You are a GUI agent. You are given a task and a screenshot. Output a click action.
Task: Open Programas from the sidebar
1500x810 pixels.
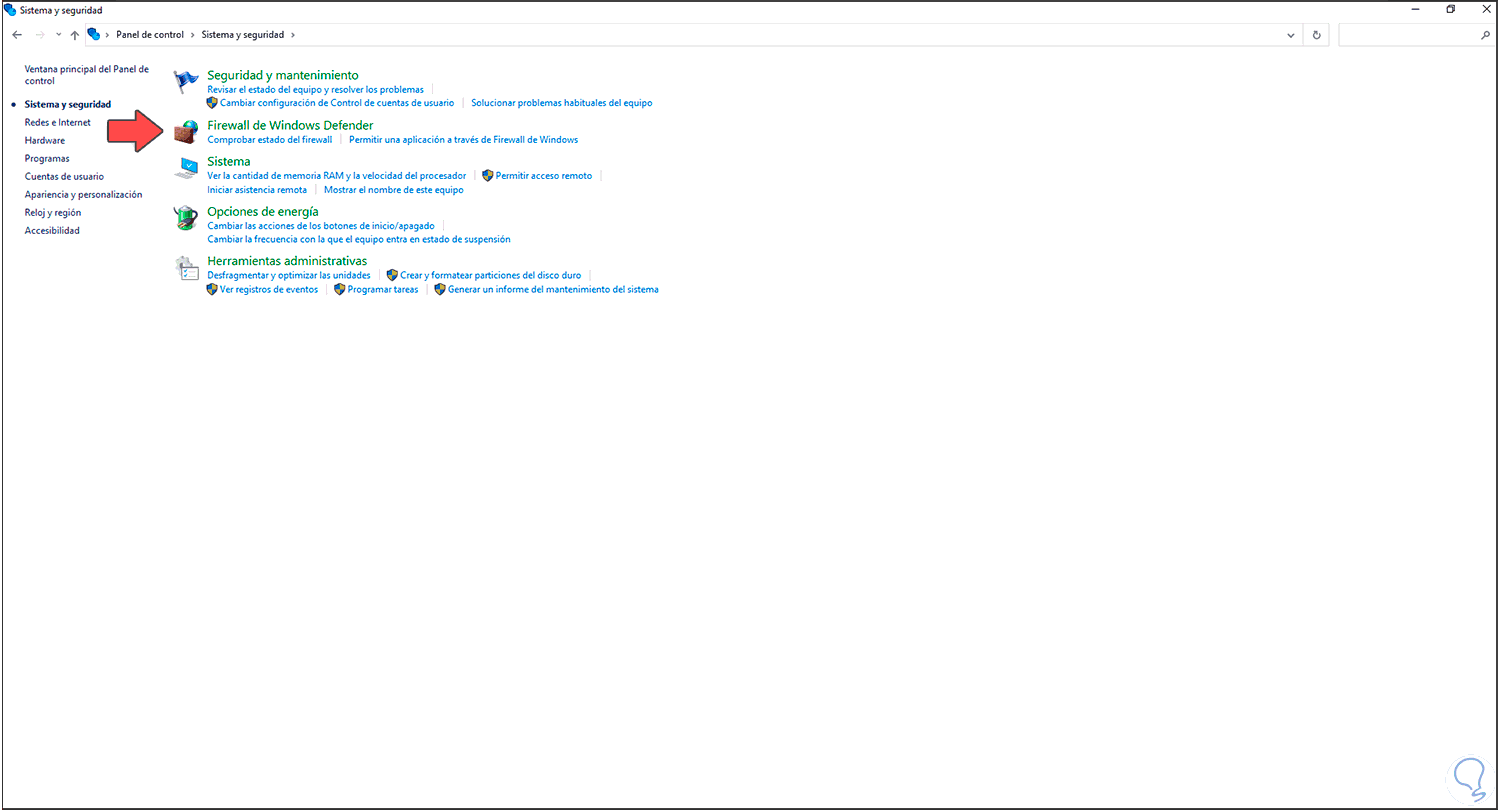[47, 159]
